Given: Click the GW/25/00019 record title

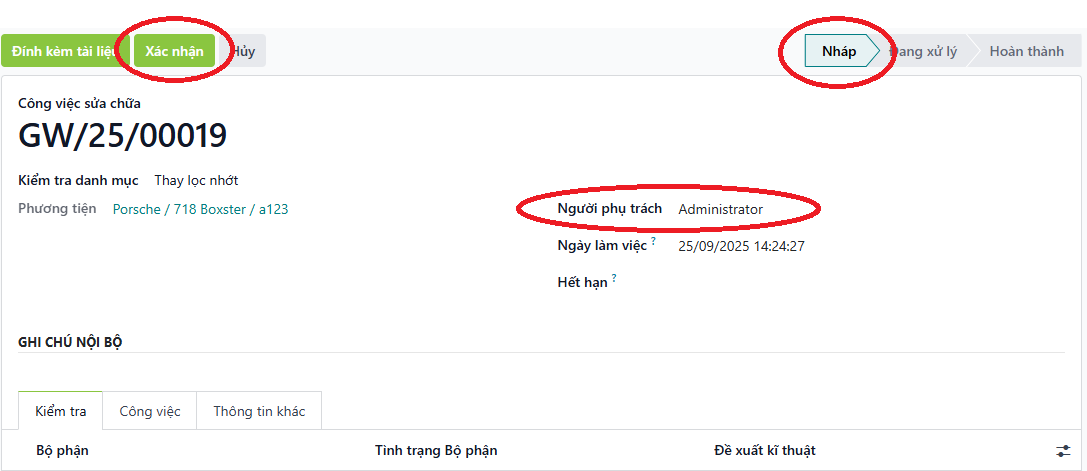Looking at the screenshot, I should click(x=122, y=135).
